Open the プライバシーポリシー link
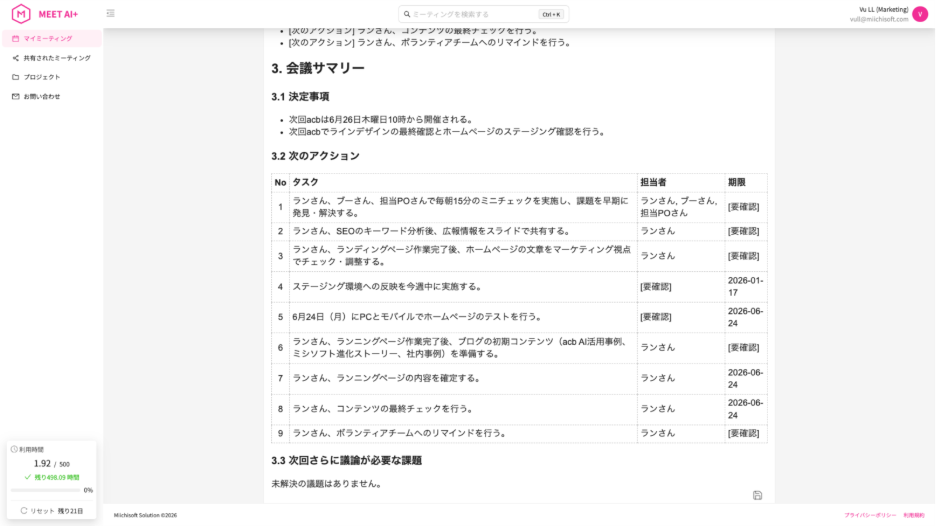 869,515
